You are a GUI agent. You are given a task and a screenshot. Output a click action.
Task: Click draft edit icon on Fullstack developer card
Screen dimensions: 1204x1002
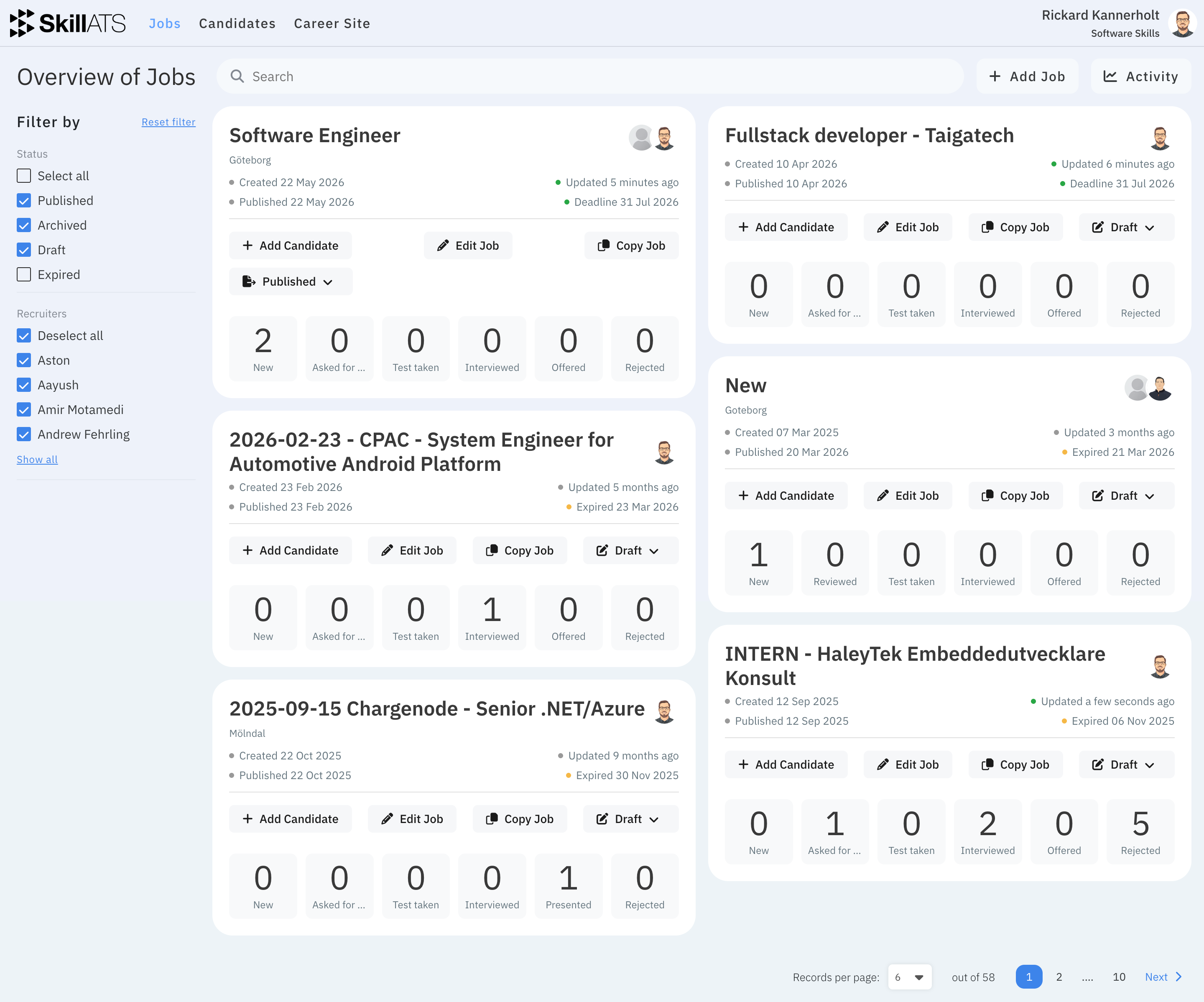[x=1098, y=227]
